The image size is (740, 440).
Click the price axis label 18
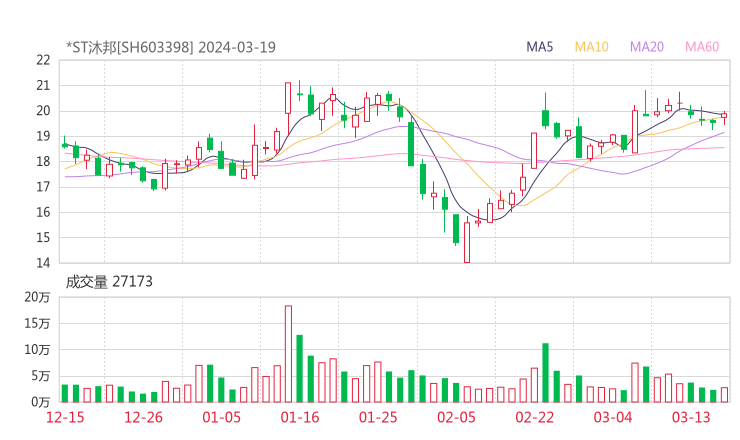pyautogui.click(x=43, y=161)
